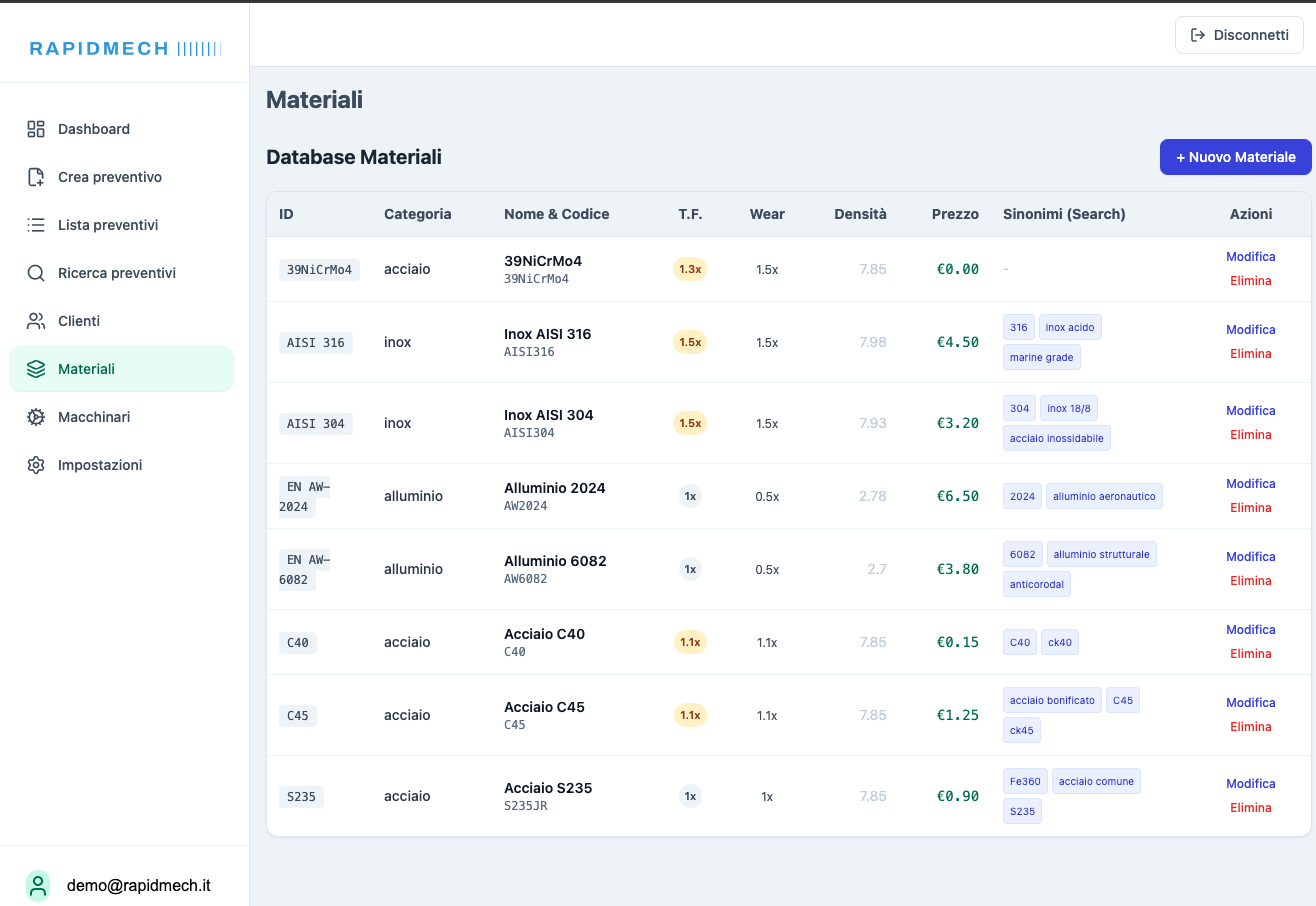Click the 'marine grade' synonym tag
The image size is (1316, 906).
[x=1041, y=357]
